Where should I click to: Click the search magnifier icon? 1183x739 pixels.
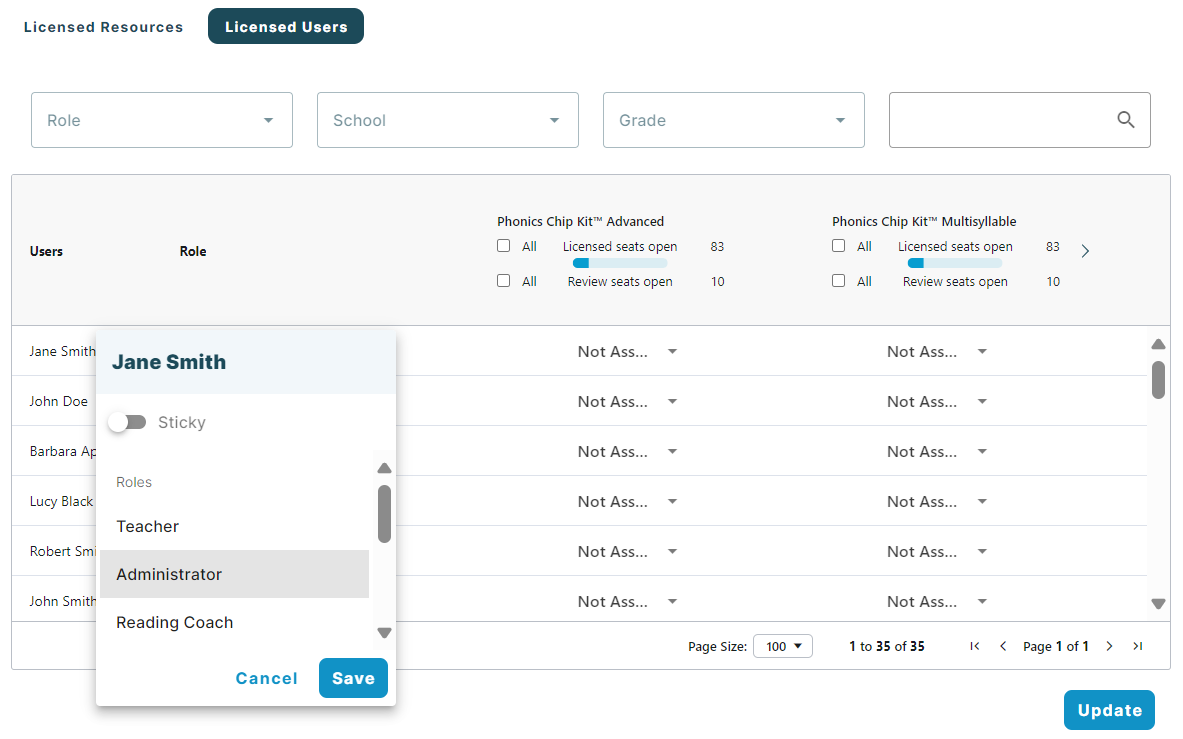[1125, 120]
